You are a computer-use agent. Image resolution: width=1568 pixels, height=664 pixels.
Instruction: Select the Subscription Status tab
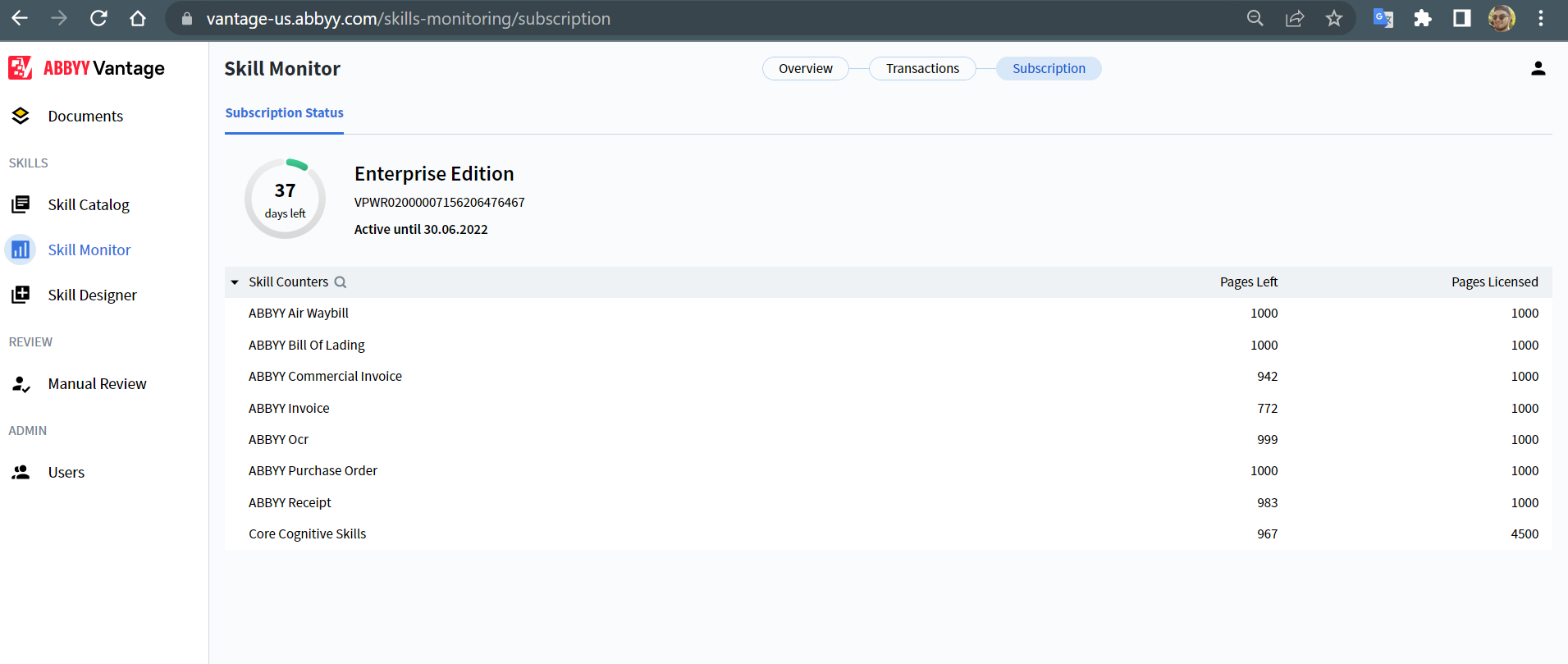tap(284, 113)
